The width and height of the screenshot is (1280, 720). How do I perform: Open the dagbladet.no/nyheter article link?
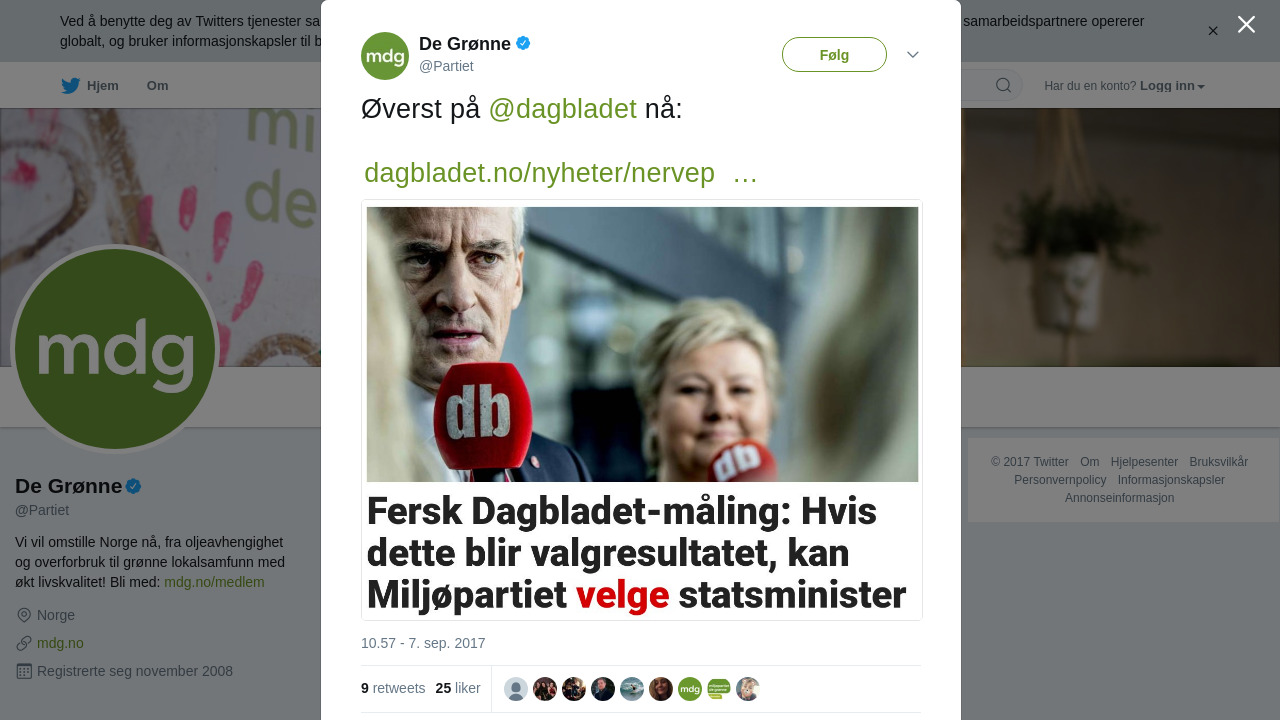point(540,173)
